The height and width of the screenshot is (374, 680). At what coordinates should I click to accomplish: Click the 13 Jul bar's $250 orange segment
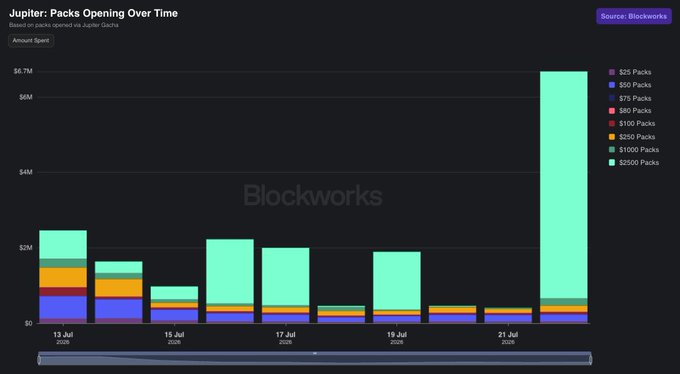pyautogui.click(x=63, y=277)
